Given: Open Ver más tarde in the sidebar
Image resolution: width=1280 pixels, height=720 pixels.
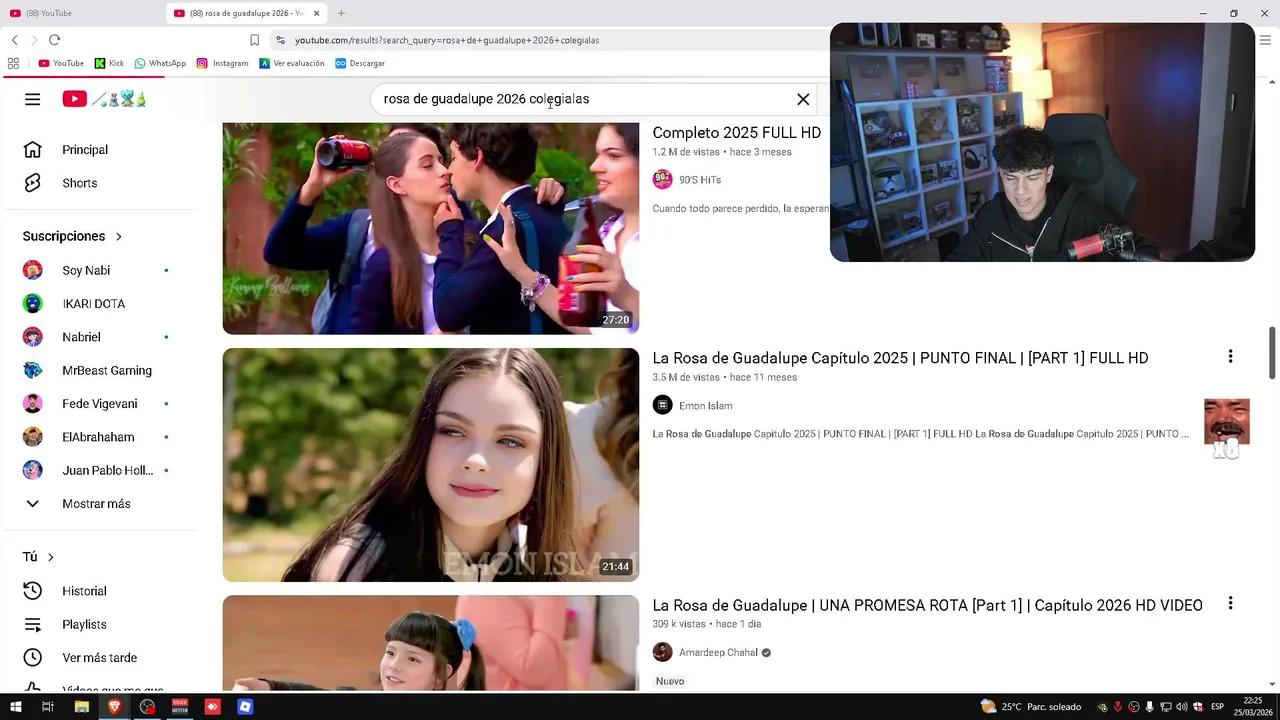Looking at the screenshot, I should (x=100, y=658).
